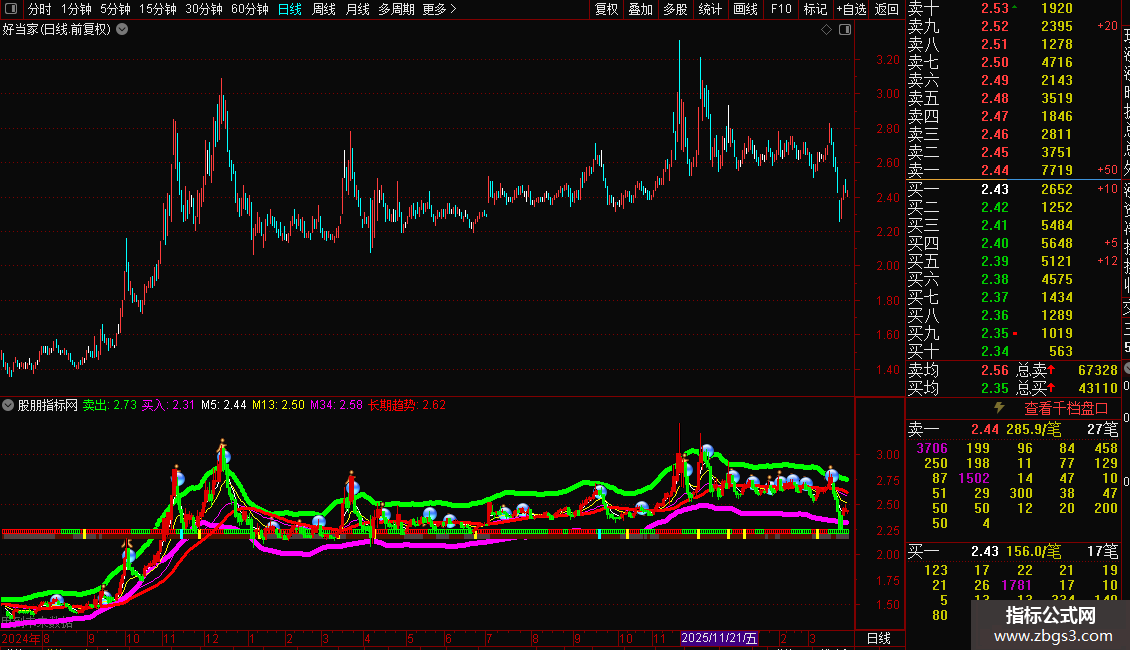Select the 买五 order row
The width and height of the screenshot is (1130, 650).
click(x=1013, y=262)
